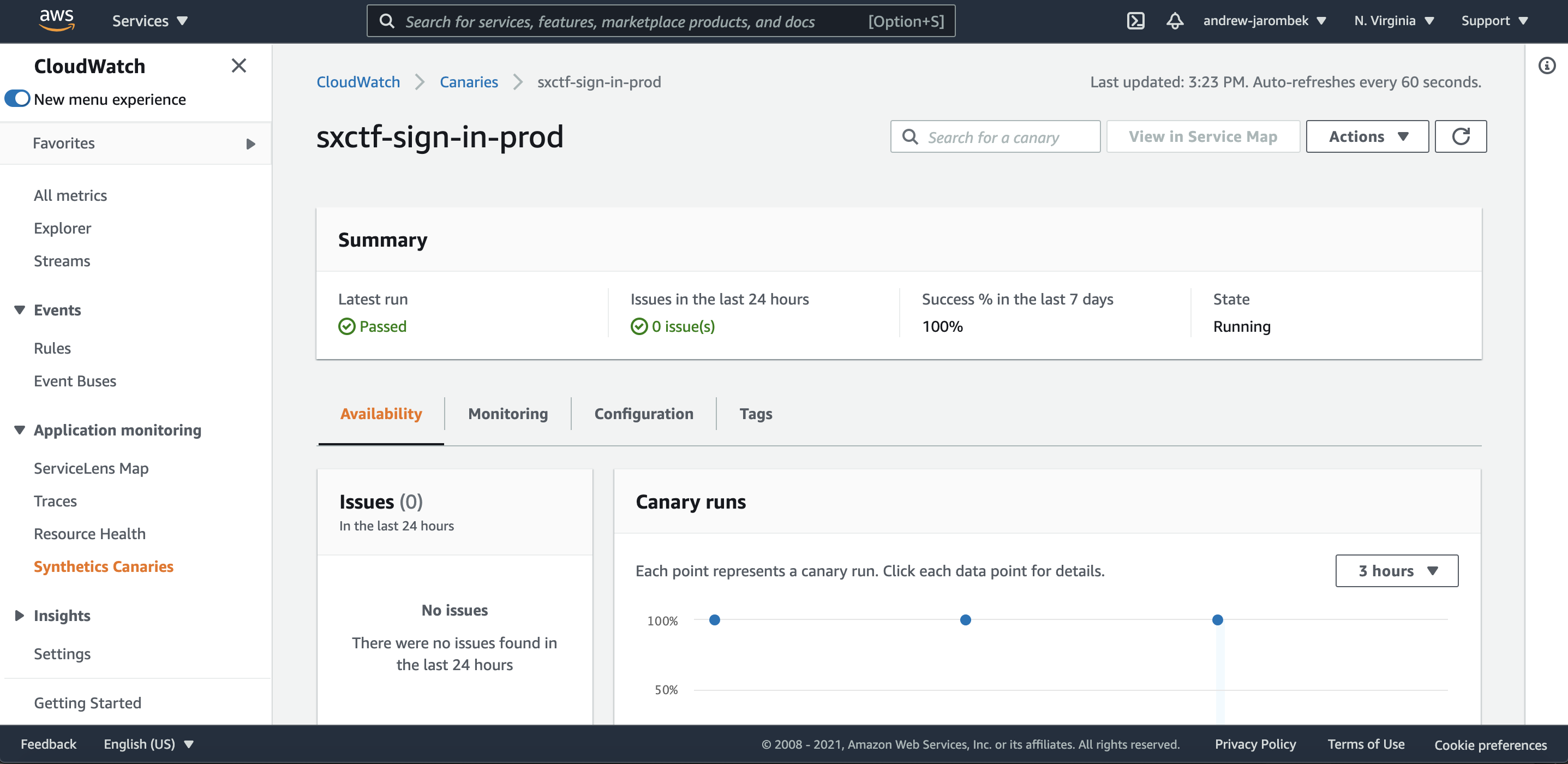
Task: Open Explorer in sidebar
Action: tap(62, 228)
